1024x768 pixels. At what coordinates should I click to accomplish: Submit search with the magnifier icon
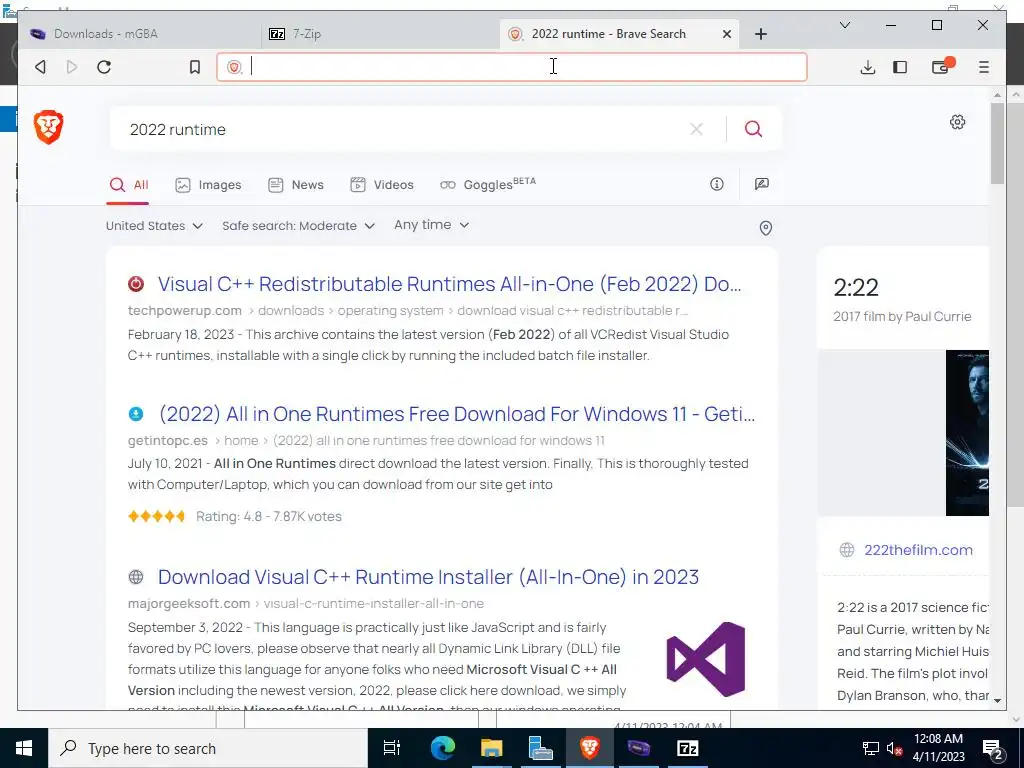click(753, 129)
